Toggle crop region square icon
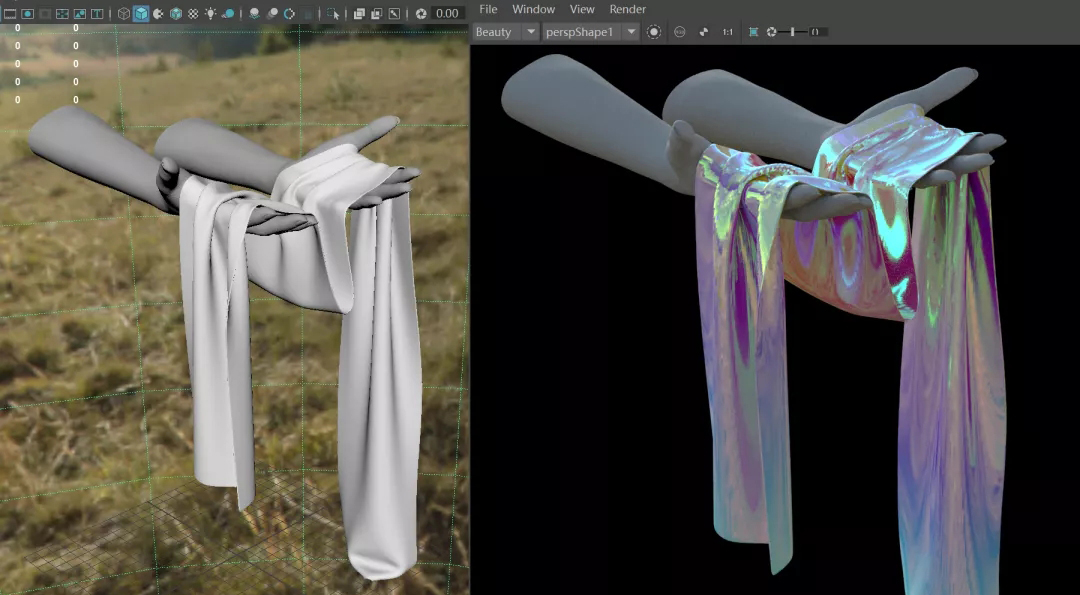Screen dimensions: 1080x595 754,32
